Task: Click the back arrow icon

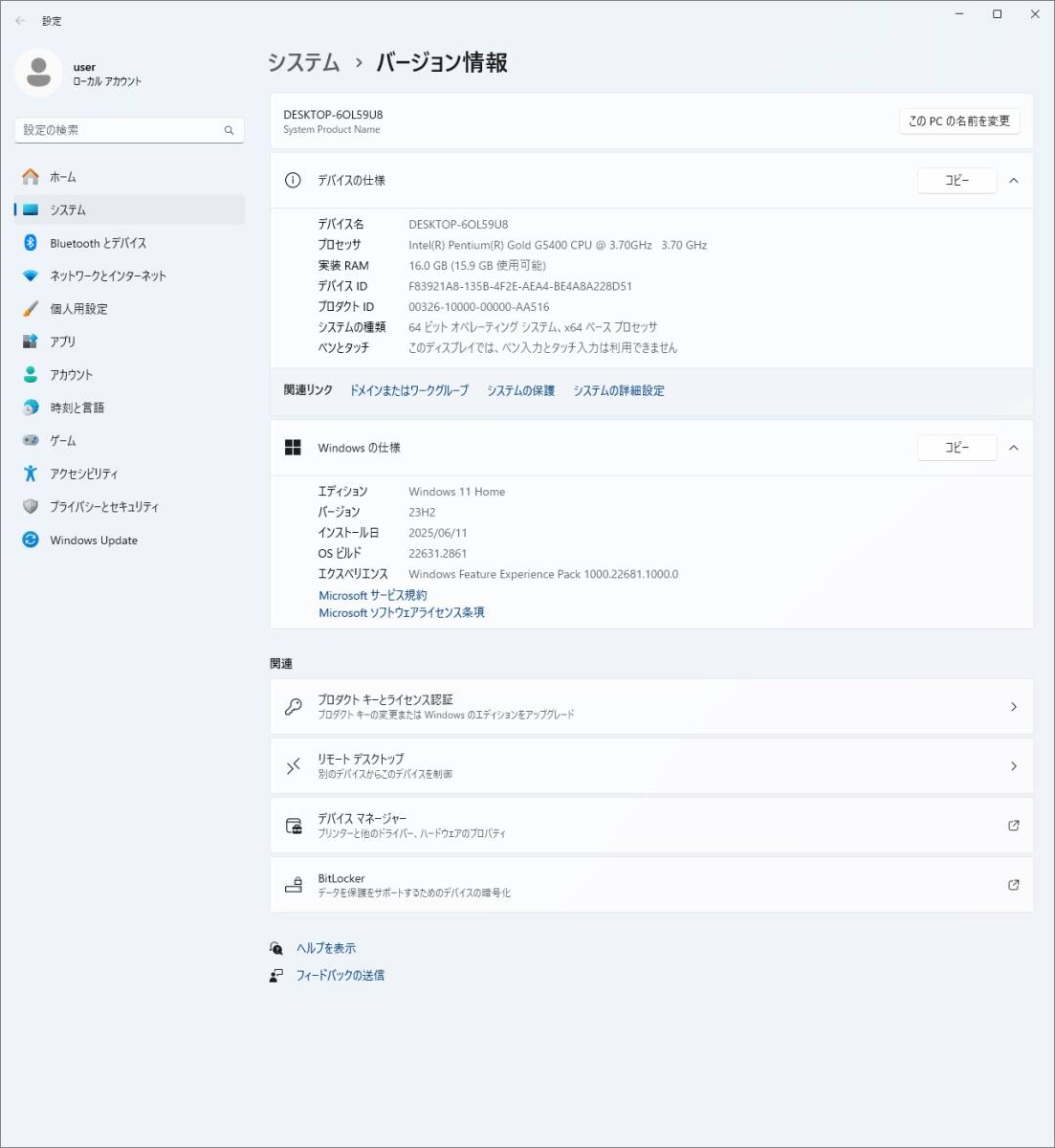Action: 20,20
